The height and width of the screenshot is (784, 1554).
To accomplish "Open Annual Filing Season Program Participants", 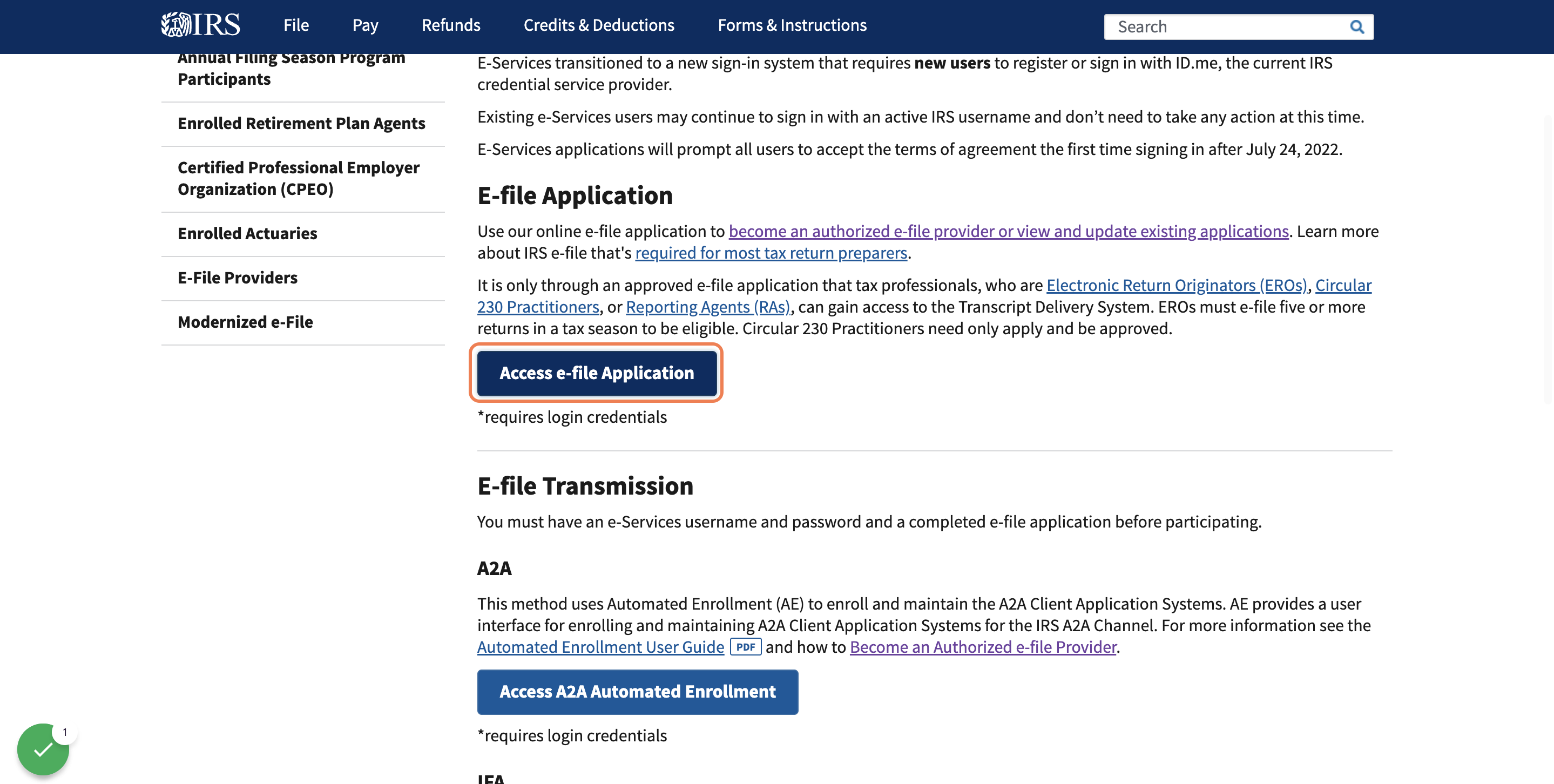I will coord(292,68).
